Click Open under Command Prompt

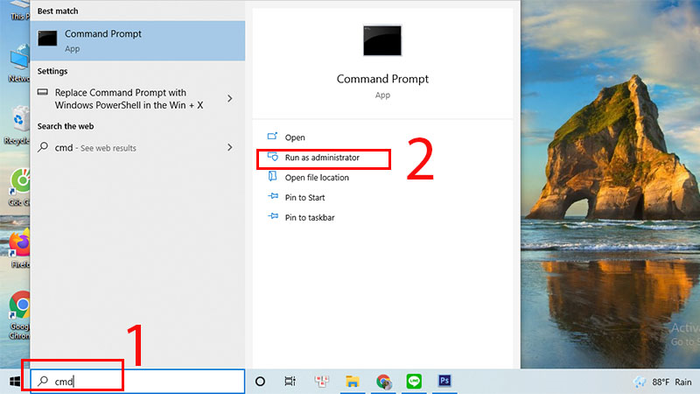[295, 137]
